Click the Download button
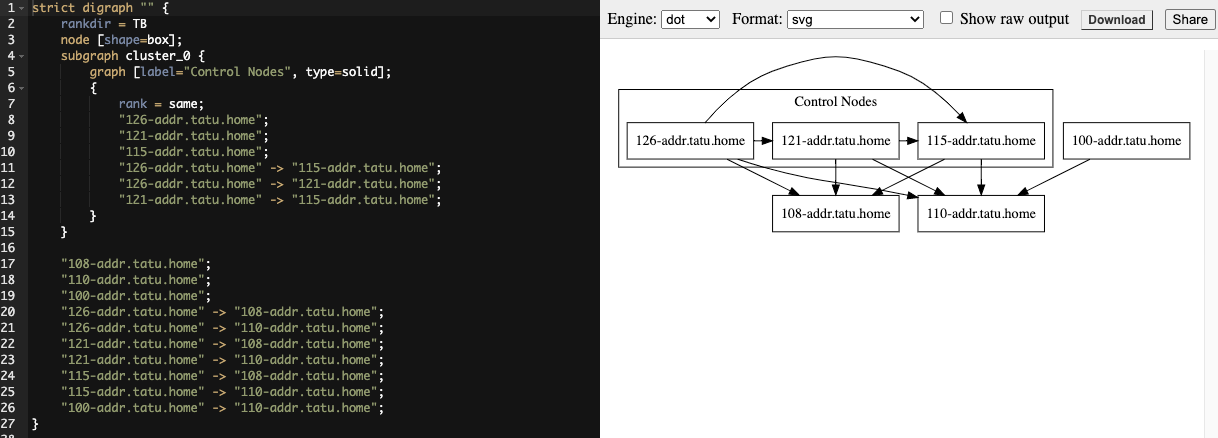This screenshot has height=438, width=1218. pyautogui.click(x=1116, y=20)
